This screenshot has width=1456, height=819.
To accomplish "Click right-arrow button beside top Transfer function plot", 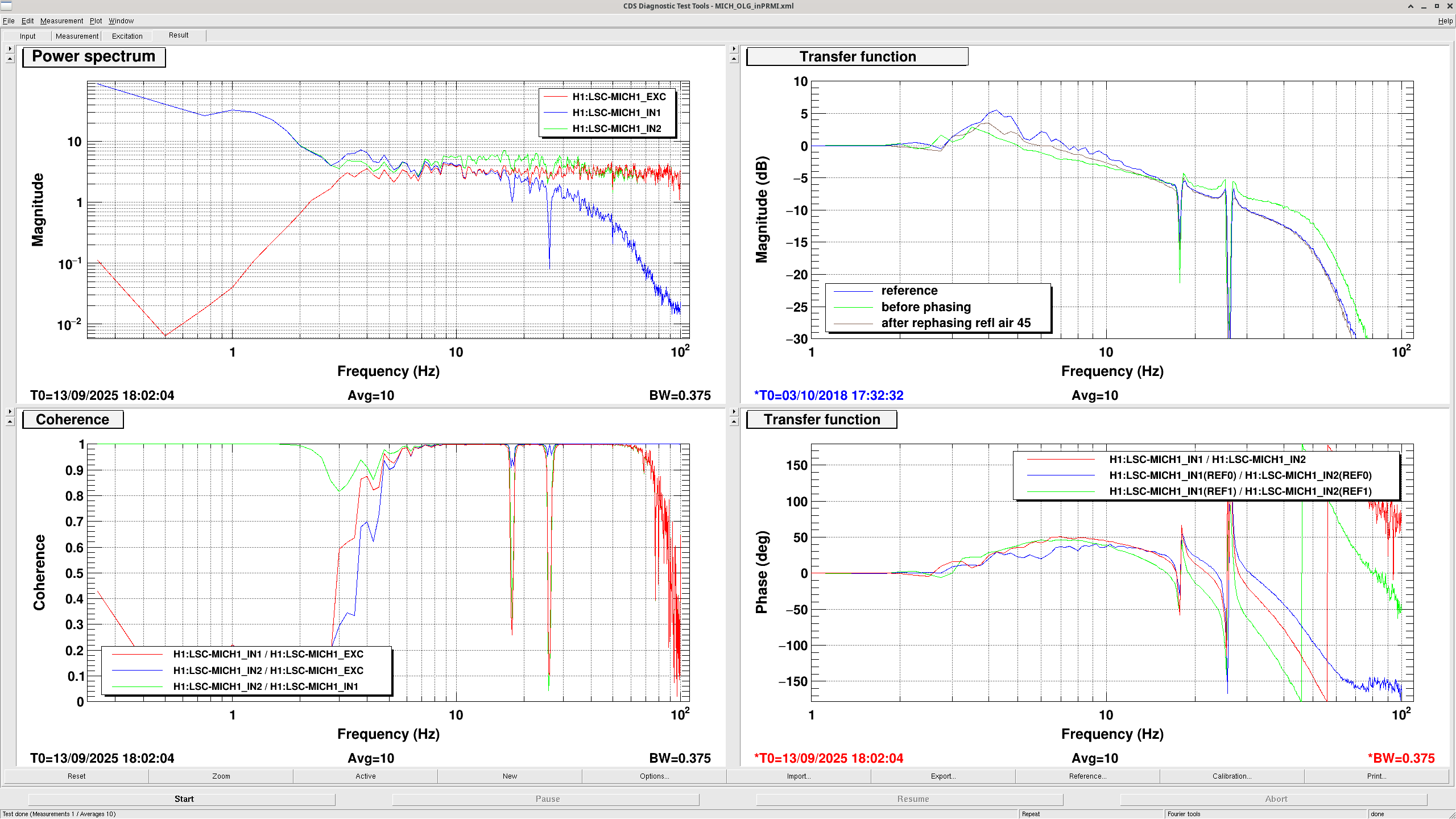I will (x=734, y=49).
